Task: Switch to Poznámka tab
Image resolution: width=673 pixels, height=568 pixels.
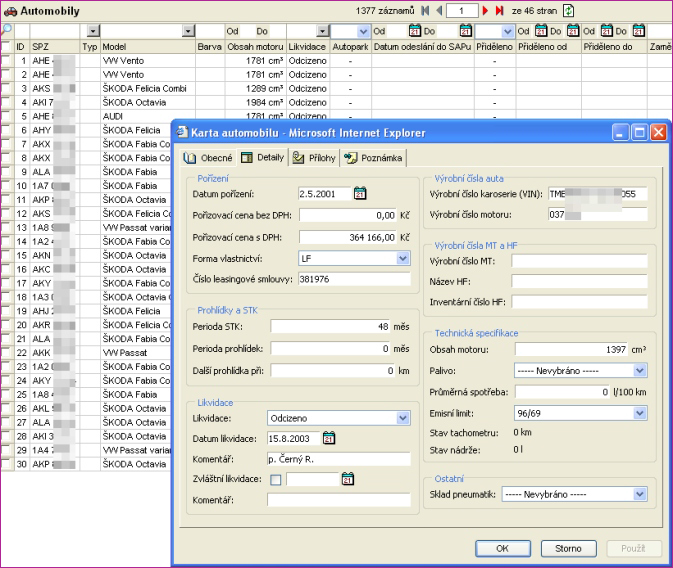Action: [373, 158]
